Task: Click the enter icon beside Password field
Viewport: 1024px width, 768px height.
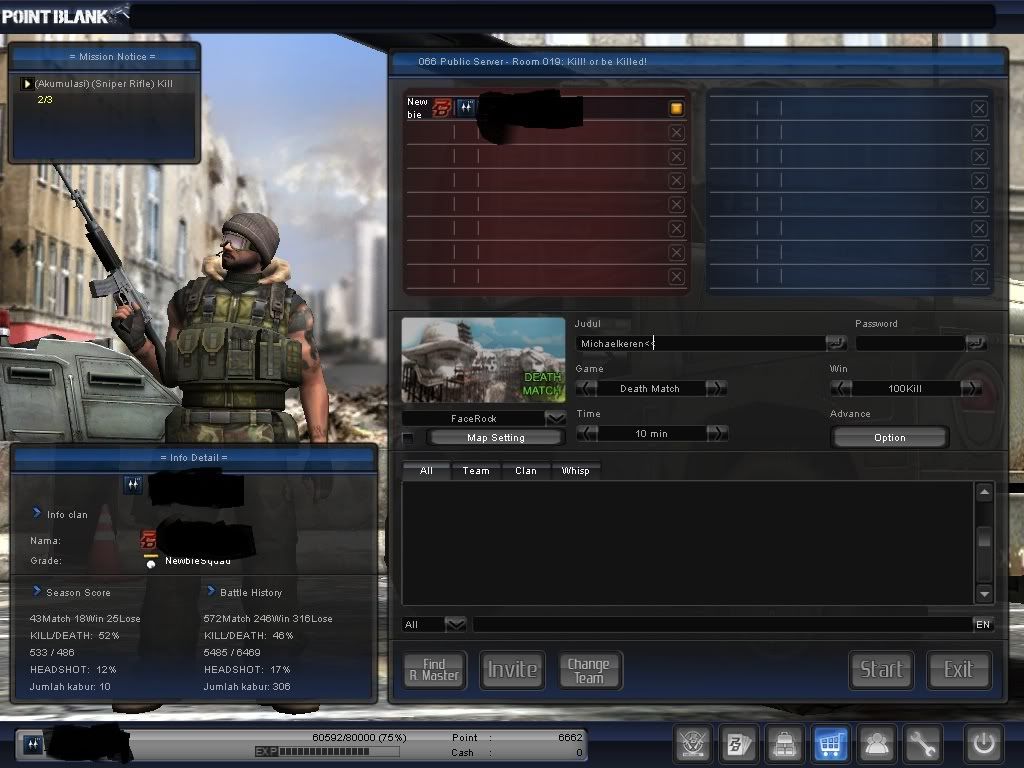Action: point(976,342)
